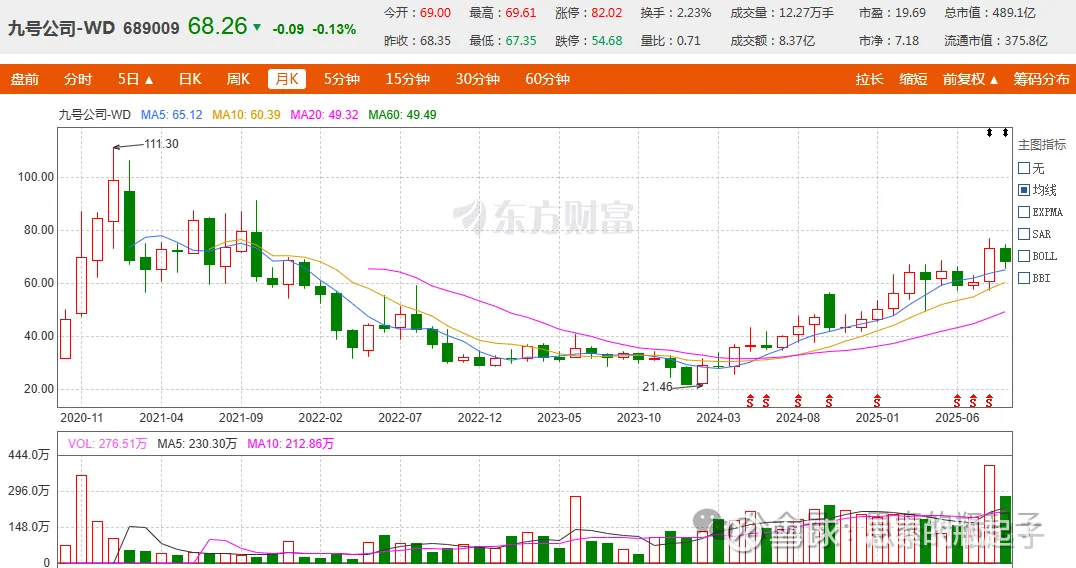Click the 主图指标 panel heading
Screen dimensions: 1076x568
1042,145
